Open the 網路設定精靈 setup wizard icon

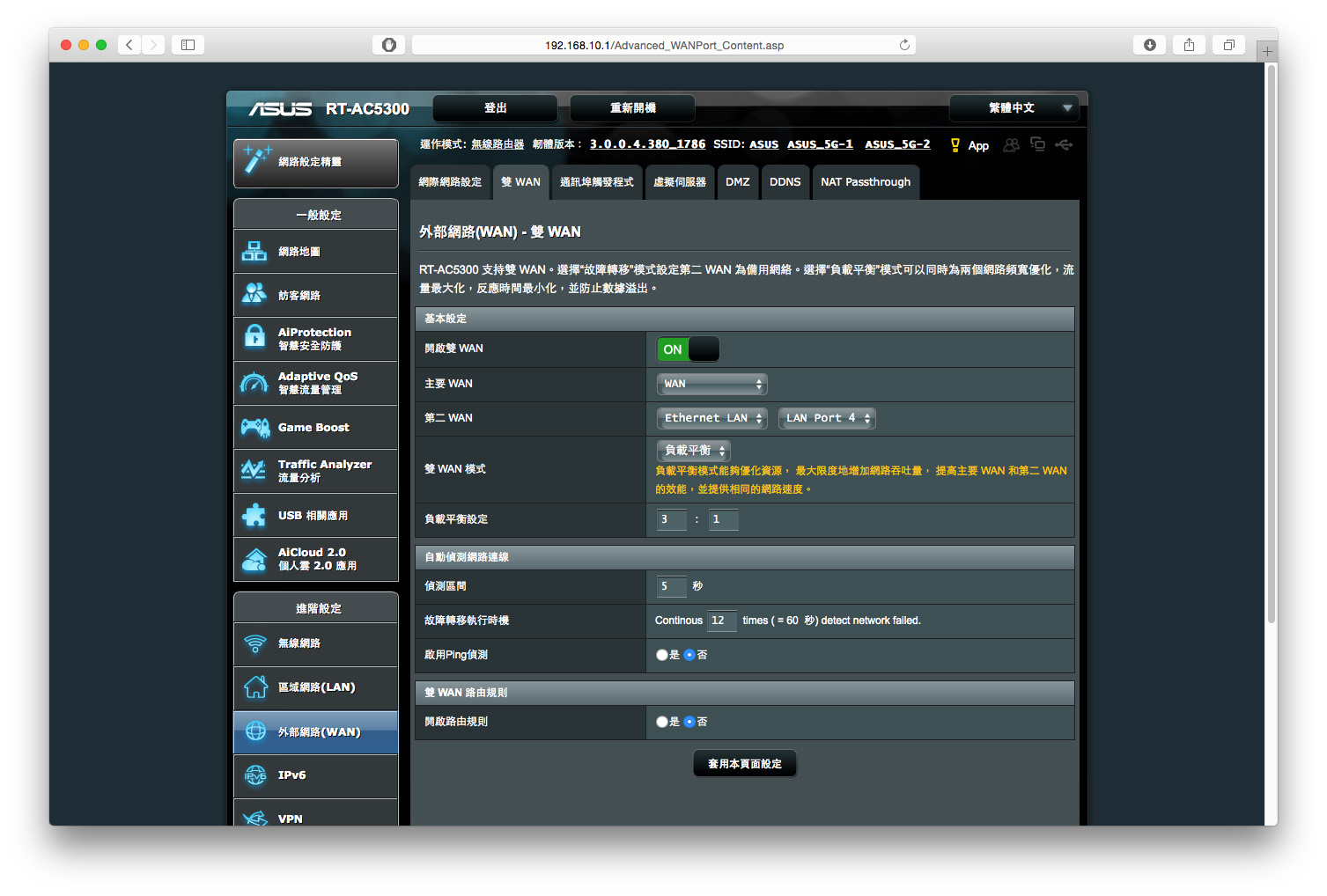click(256, 159)
